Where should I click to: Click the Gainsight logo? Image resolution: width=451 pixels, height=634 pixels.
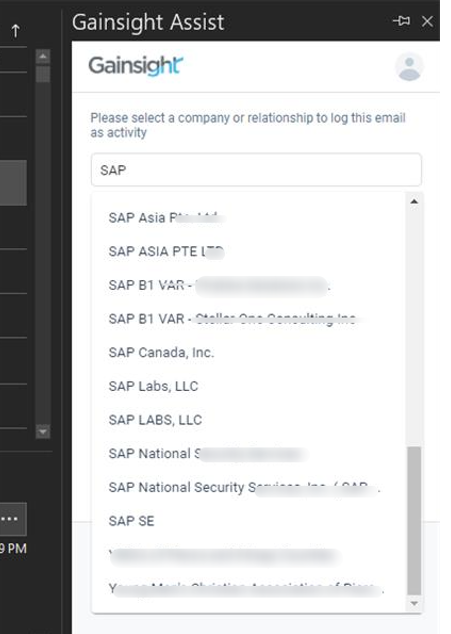click(136, 66)
